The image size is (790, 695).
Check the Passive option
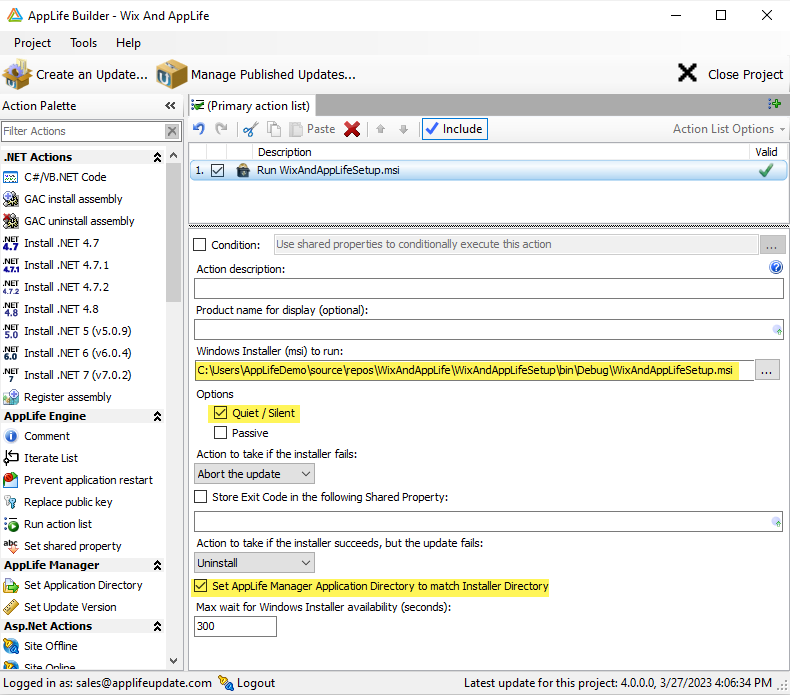220,433
